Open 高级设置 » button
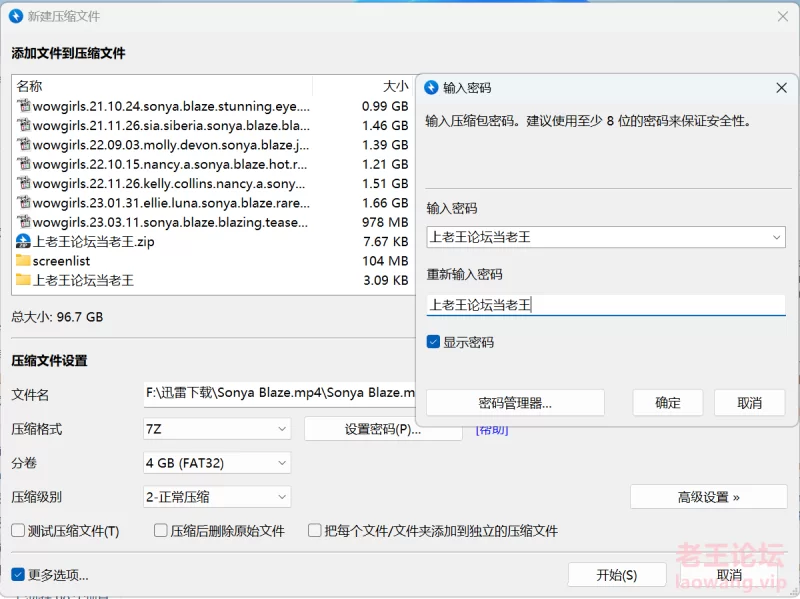This screenshot has width=800, height=599. 709,497
